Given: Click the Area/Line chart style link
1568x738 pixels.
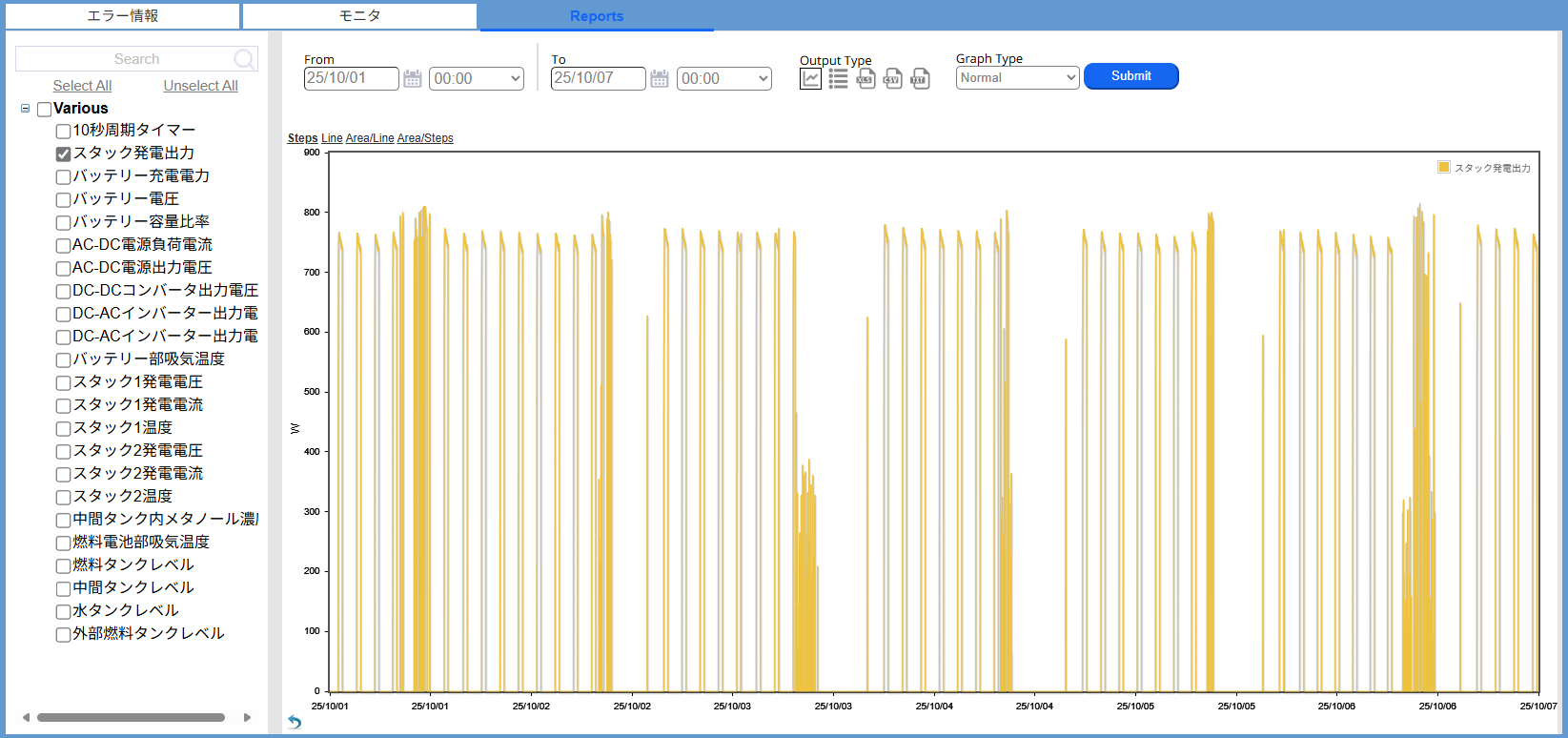Looking at the screenshot, I should pyautogui.click(x=369, y=138).
